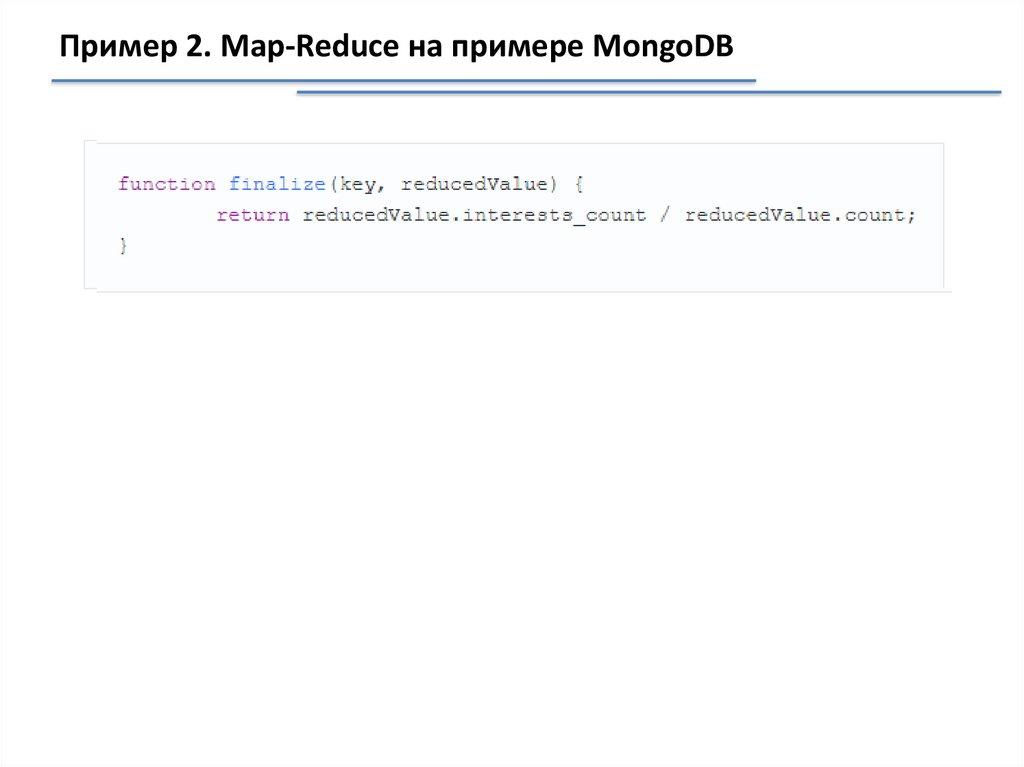Click the slide title starting with "Пример 2"
This screenshot has height=767, width=1024.
[395, 47]
